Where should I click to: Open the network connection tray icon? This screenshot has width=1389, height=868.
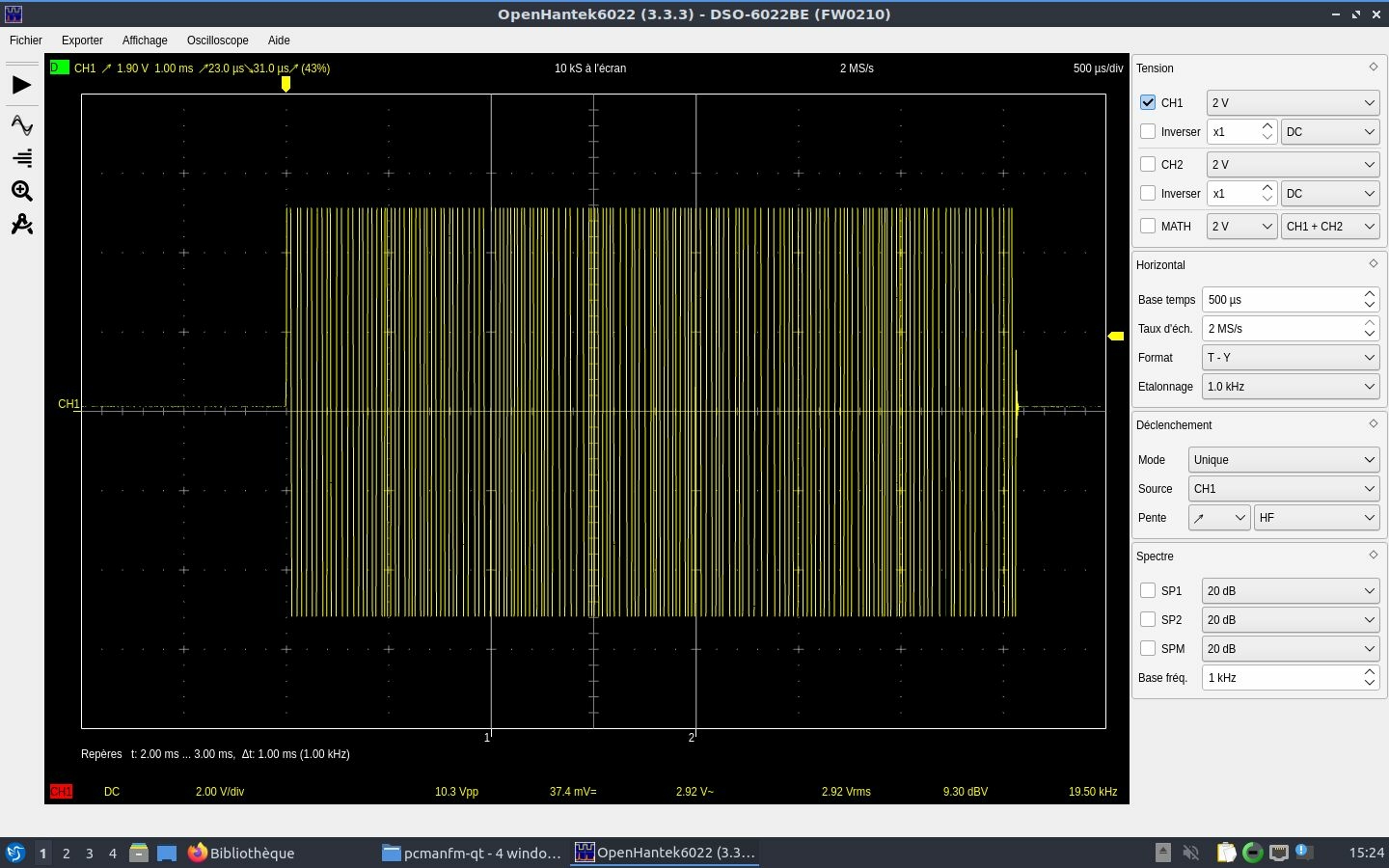click(x=1279, y=853)
